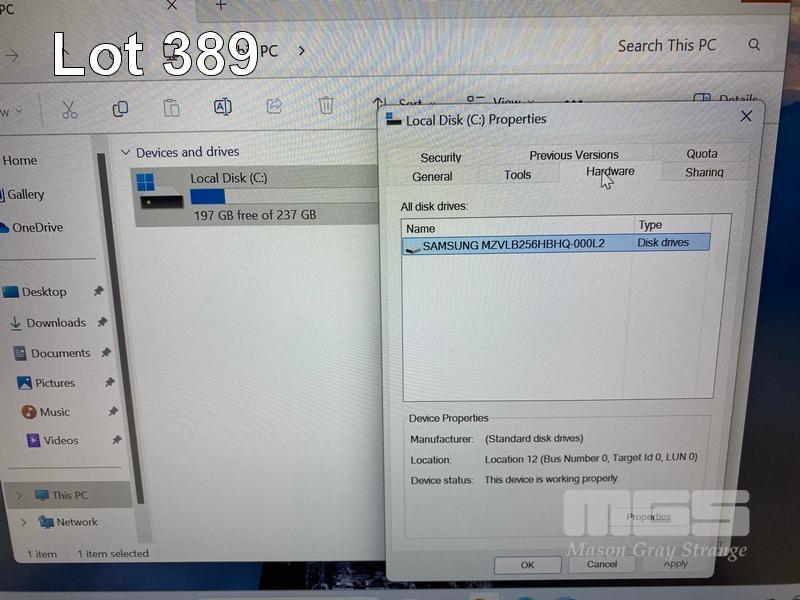Go to OneDrive in navigation pane

point(37,228)
